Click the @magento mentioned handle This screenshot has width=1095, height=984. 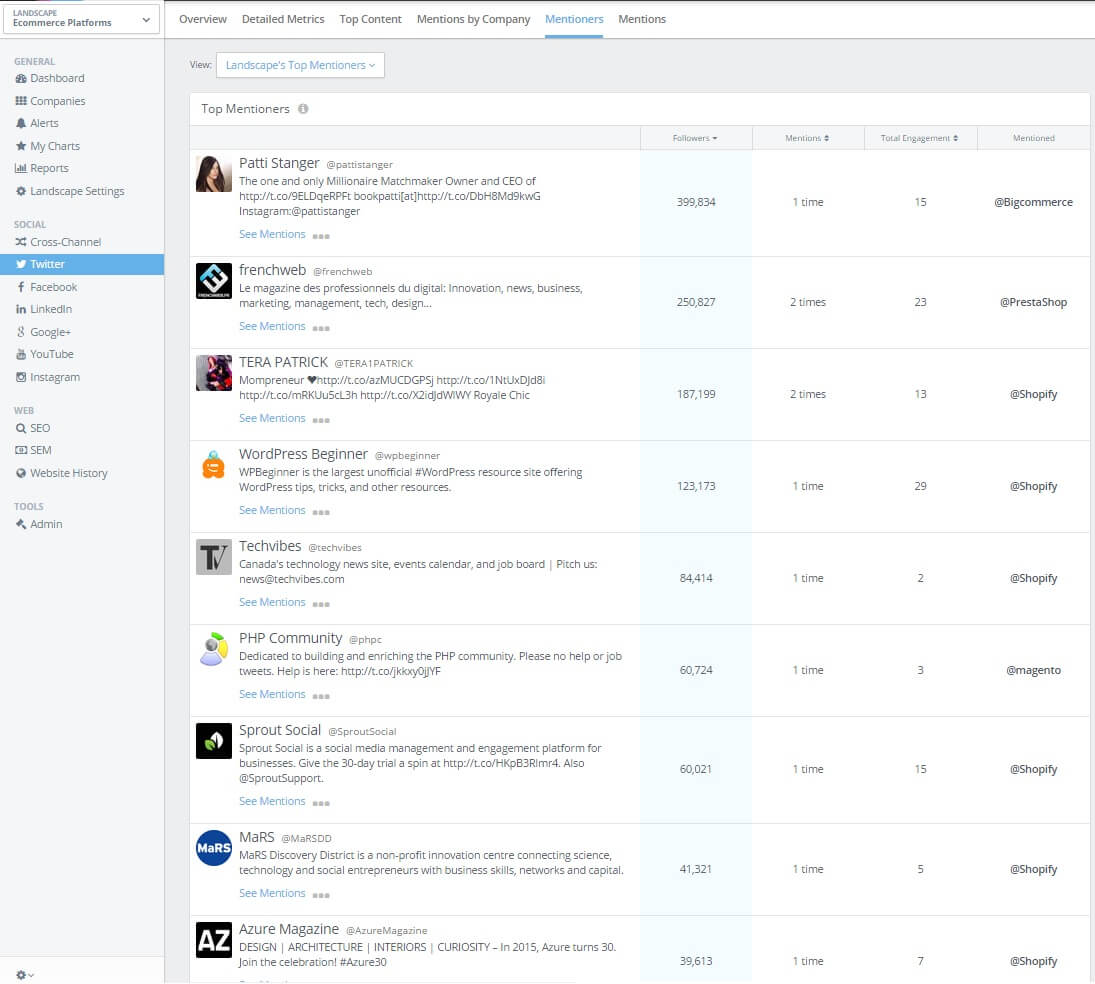tap(1034, 670)
